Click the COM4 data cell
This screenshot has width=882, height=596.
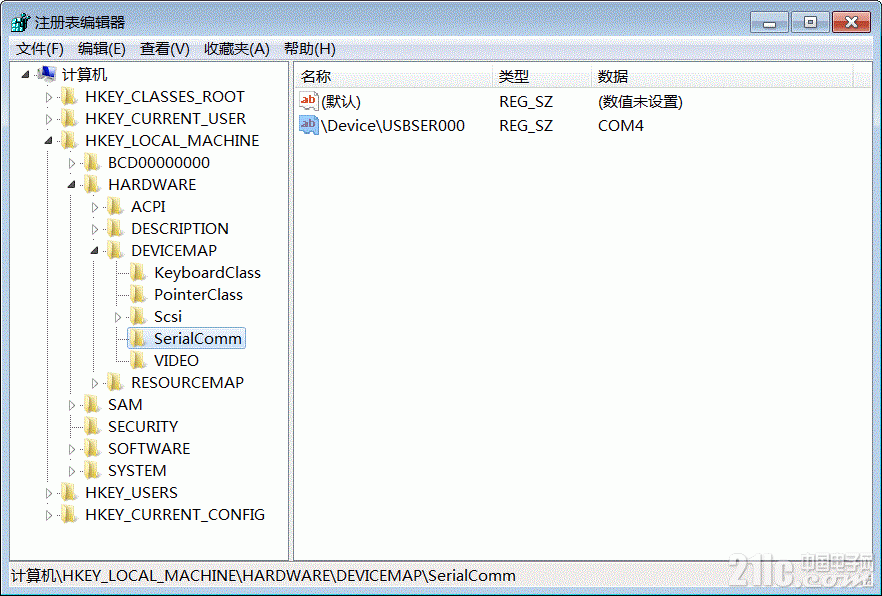point(620,125)
